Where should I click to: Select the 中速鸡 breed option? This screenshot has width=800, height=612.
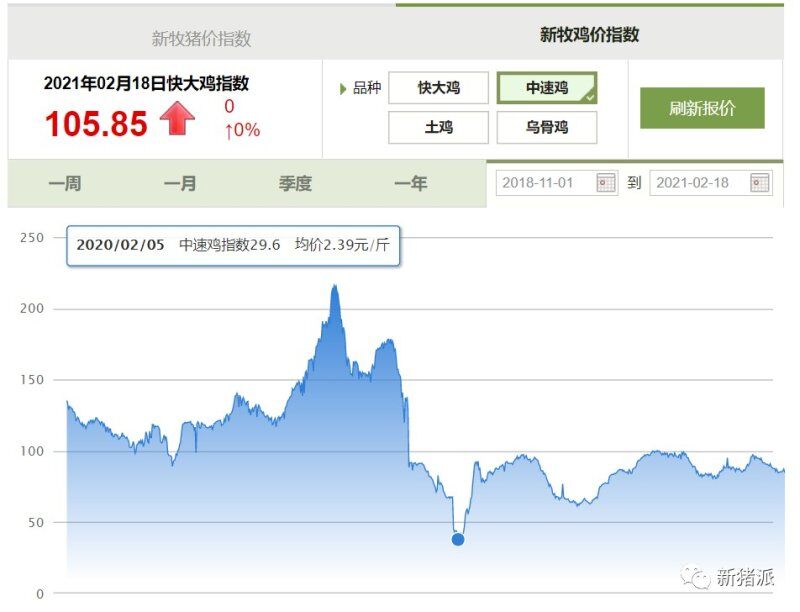pyautogui.click(x=546, y=88)
